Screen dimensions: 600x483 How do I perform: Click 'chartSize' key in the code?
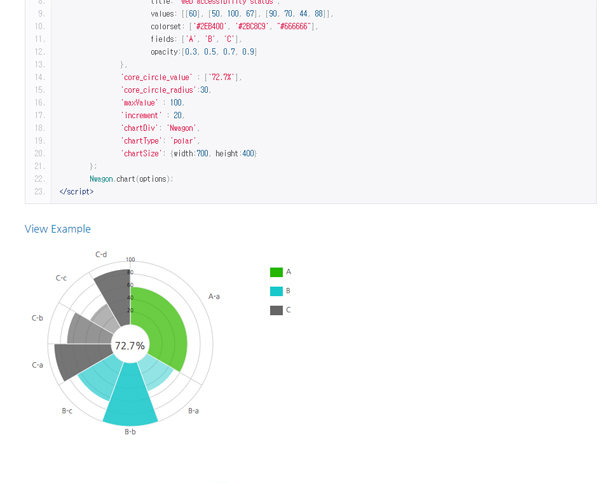tap(141, 153)
